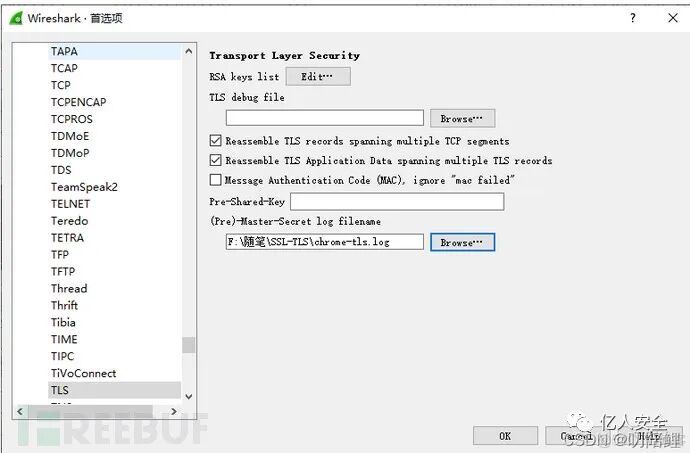Click the (Pre)-Master-Secret log filename label
The height and width of the screenshot is (453, 690).
click(x=295, y=221)
